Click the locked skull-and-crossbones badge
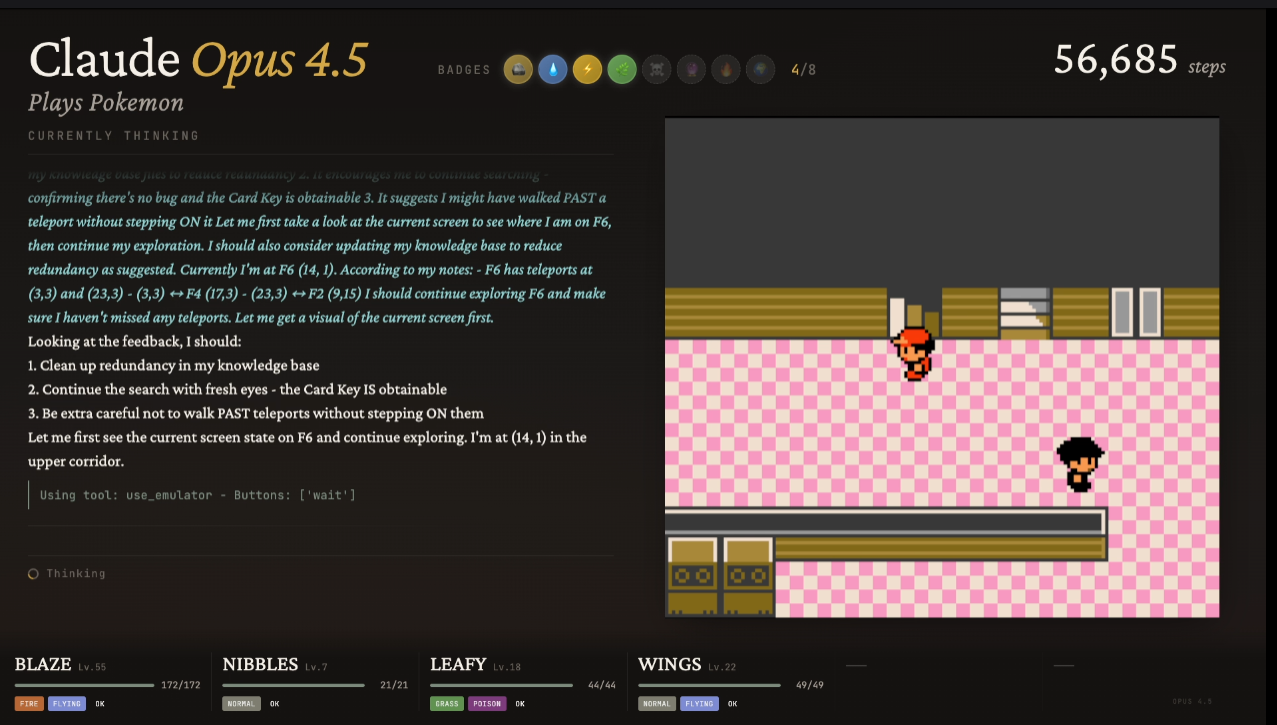Viewport: 1277px width, 725px height. [x=656, y=69]
